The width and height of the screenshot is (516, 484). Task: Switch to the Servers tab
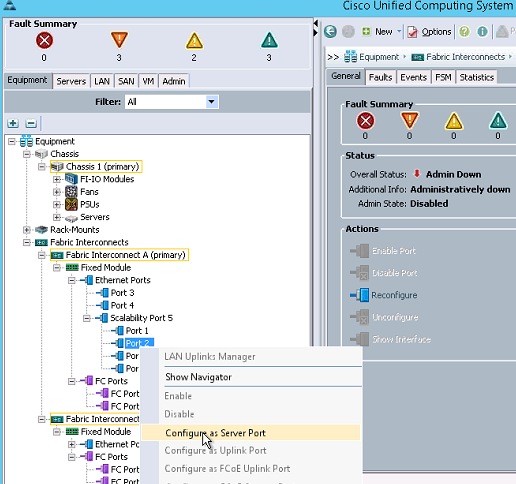coord(71,81)
